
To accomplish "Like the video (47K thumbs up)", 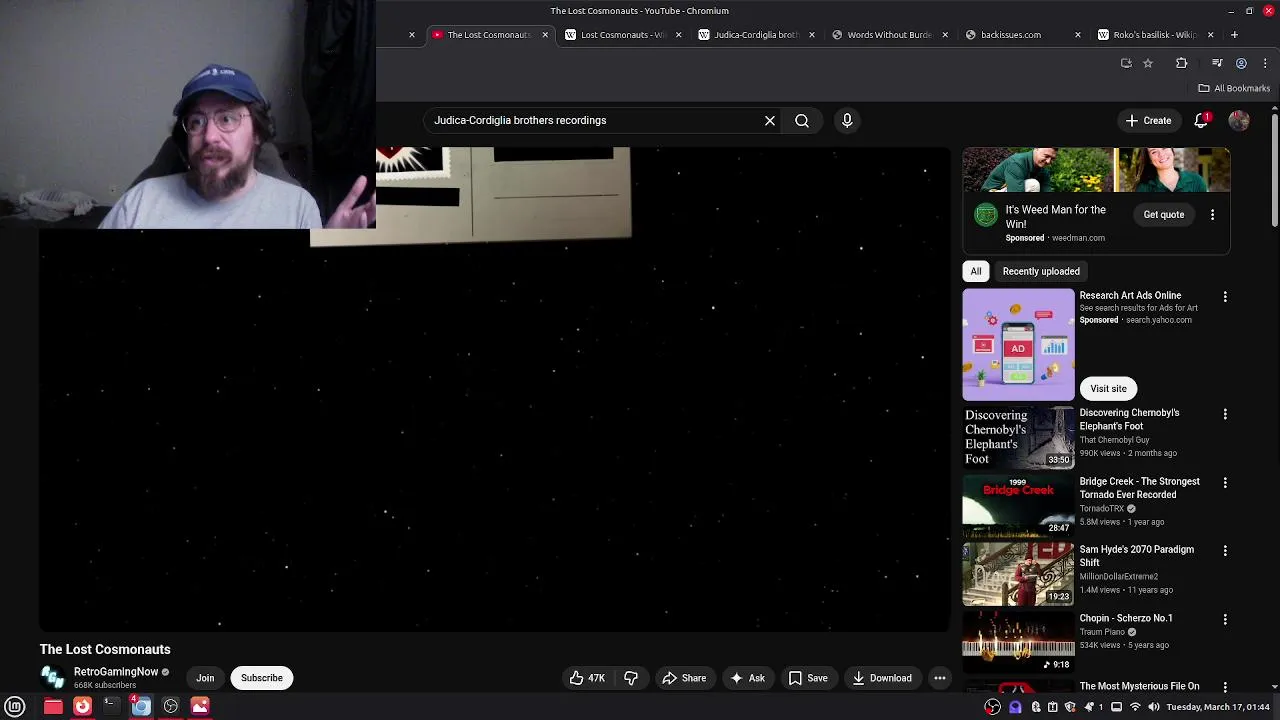I will coord(587,678).
